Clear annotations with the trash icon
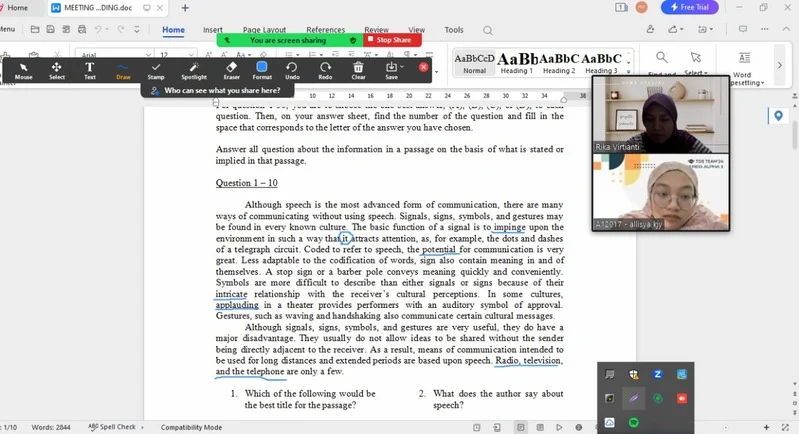This screenshot has height=434, width=799. [x=358, y=70]
